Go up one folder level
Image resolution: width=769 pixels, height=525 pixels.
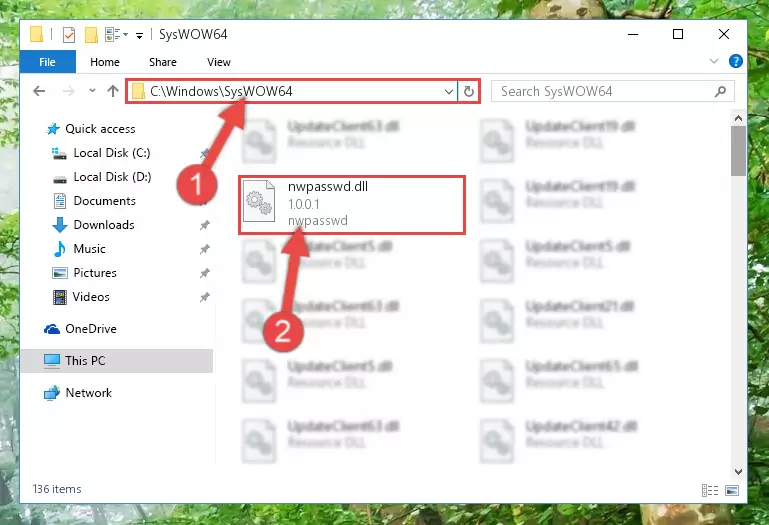[x=113, y=91]
